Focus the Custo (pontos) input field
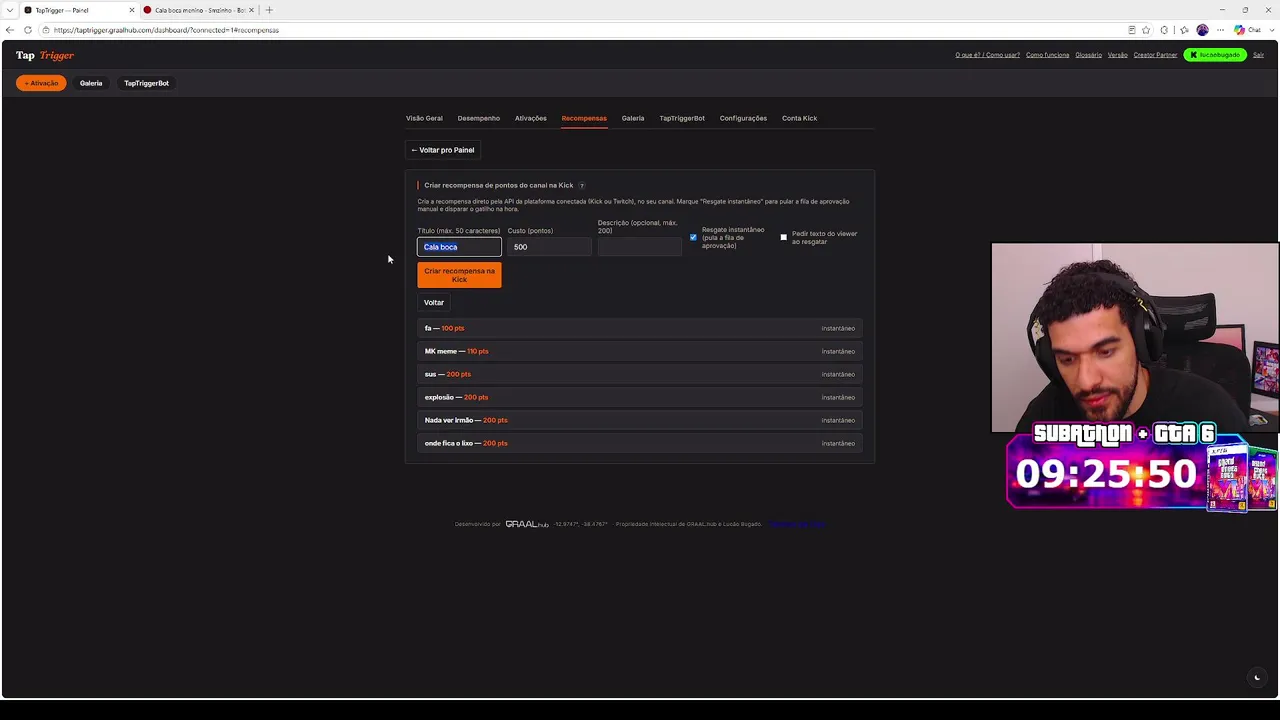Viewport: 1280px width, 720px height. 549,247
